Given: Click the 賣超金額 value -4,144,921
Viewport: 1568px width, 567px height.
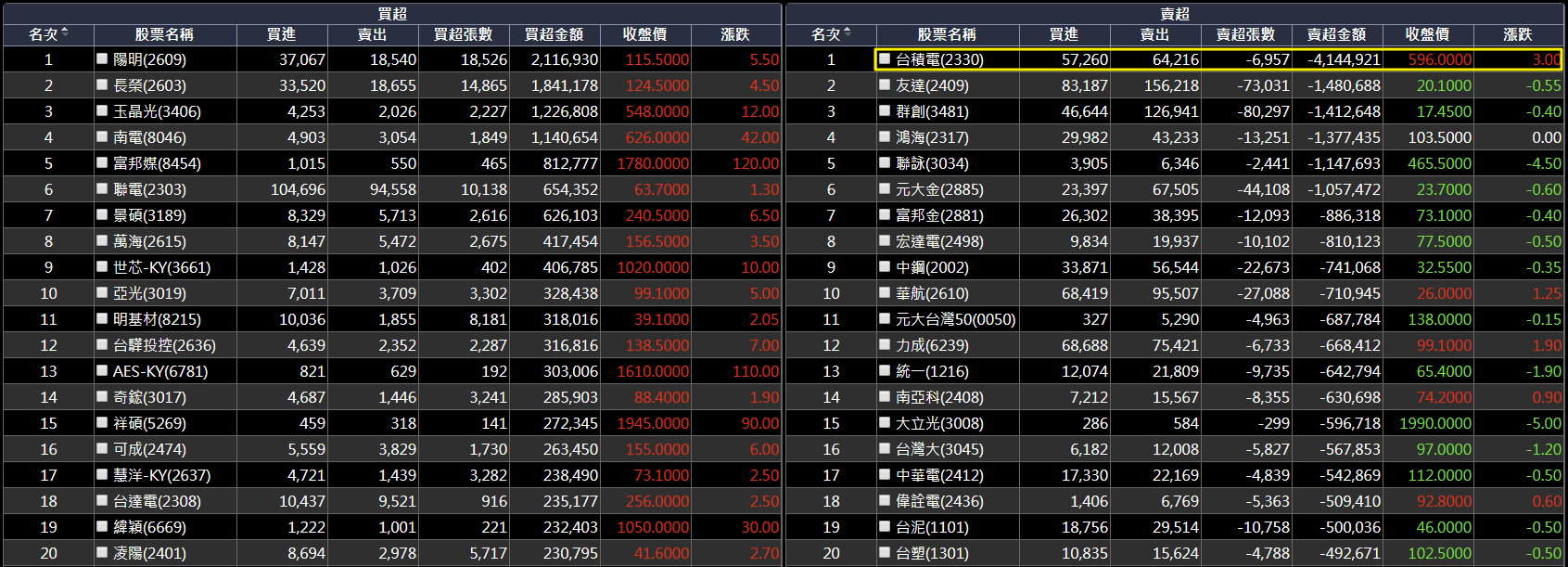Looking at the screenshot, I should [x=1344, y=59].
